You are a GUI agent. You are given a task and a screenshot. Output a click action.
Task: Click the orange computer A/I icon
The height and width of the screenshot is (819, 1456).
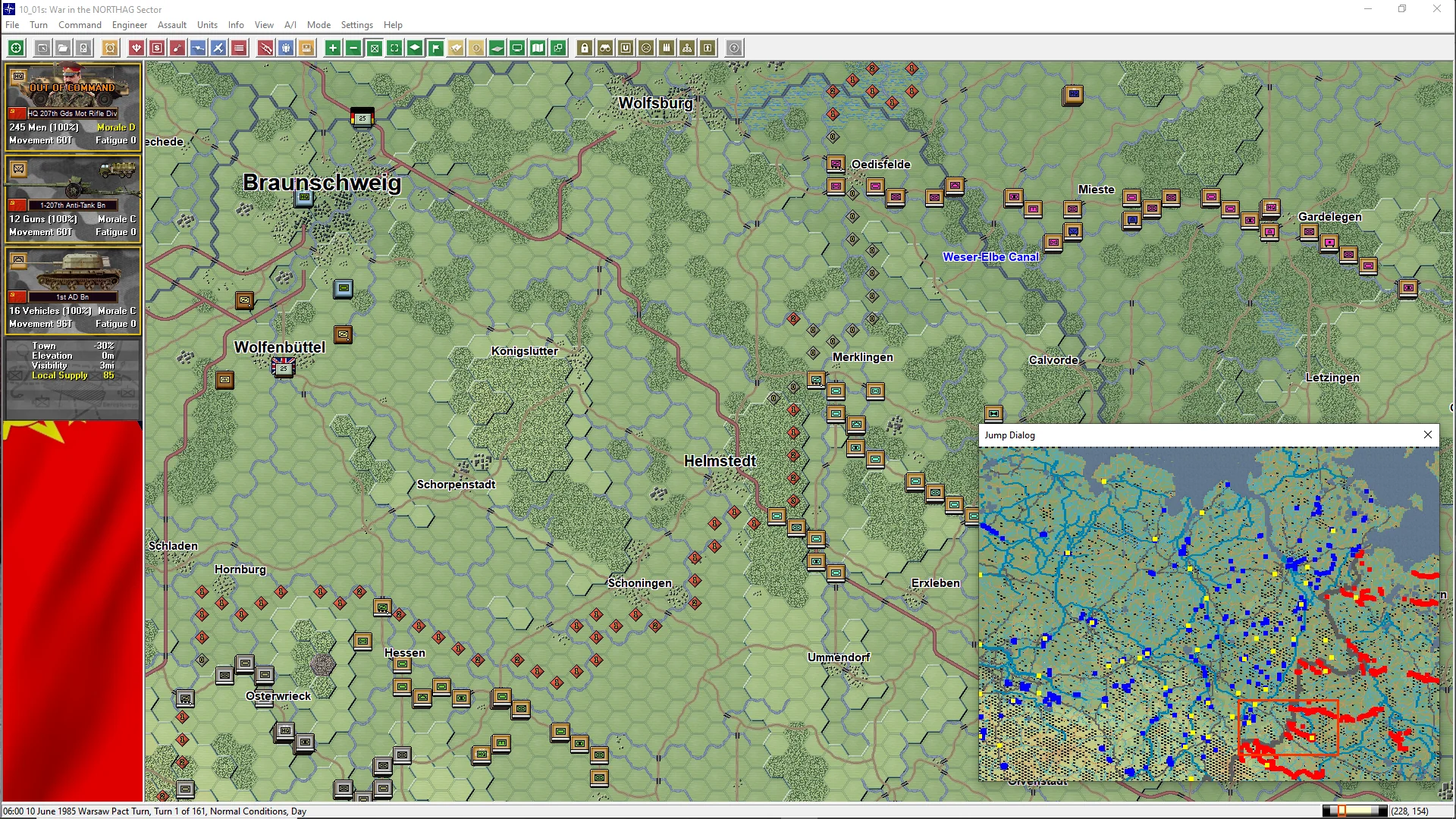click(x=306, y=49)
